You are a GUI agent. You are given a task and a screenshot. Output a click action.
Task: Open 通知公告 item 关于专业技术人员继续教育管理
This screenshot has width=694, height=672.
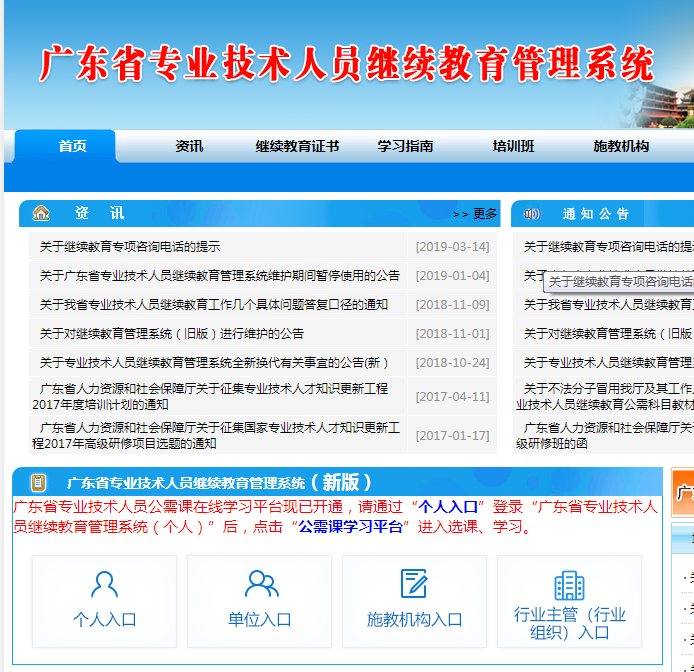609,363
